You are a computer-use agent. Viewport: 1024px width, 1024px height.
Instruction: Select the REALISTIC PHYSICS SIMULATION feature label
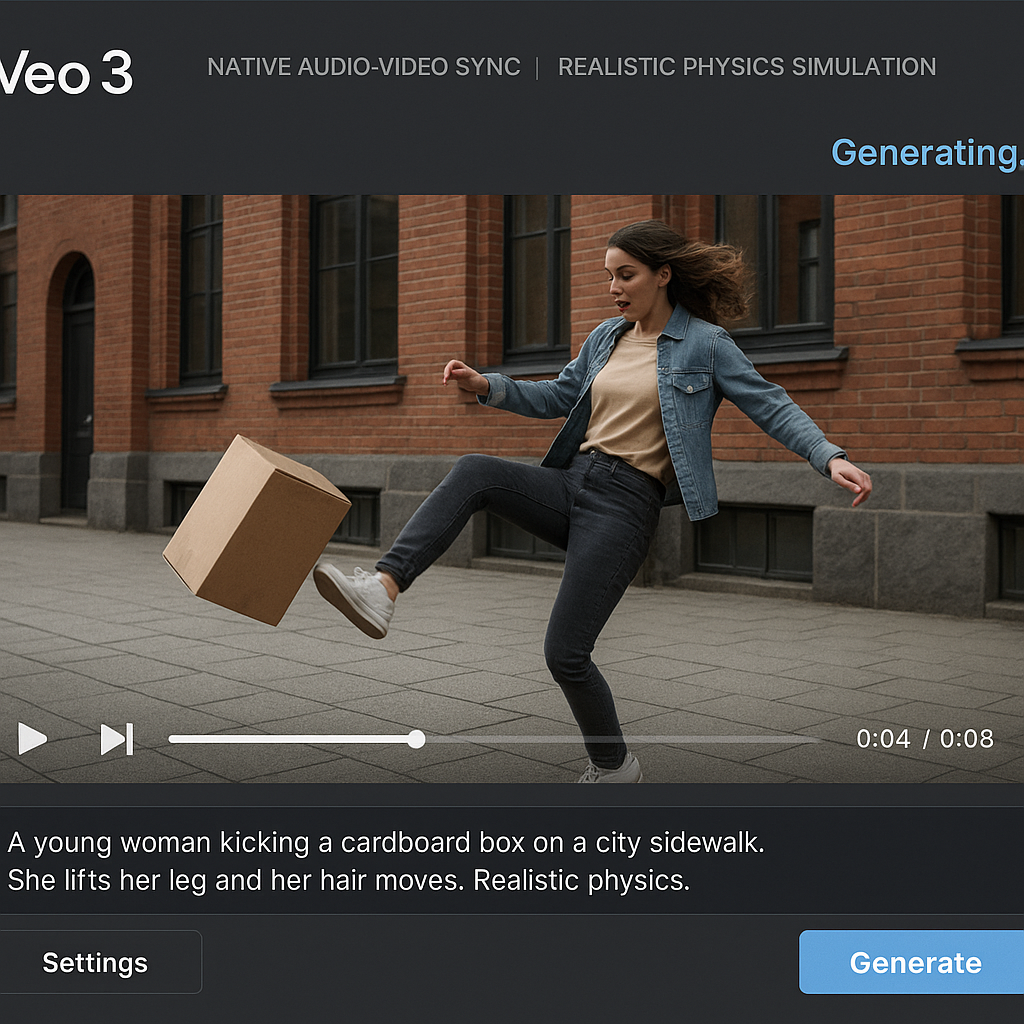[748, 67]
